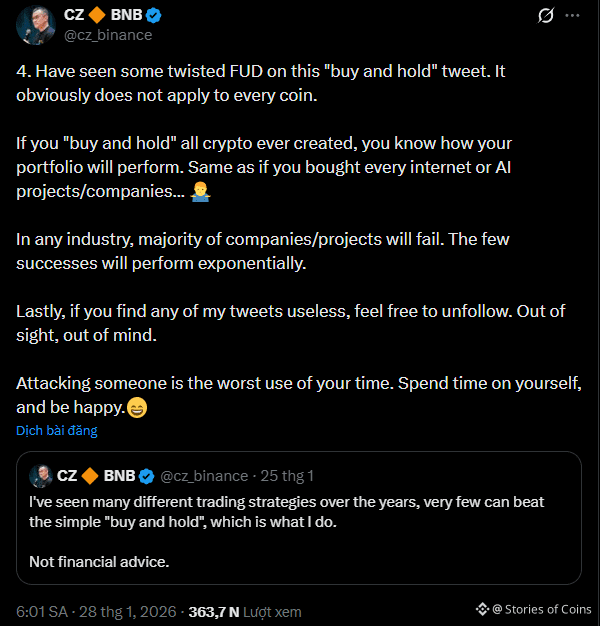The width and height of the screenshot is (600, 626).
Task: Click the verified badge in the quoted tweet
Action: pyautogui.click(x=146, y=475)
